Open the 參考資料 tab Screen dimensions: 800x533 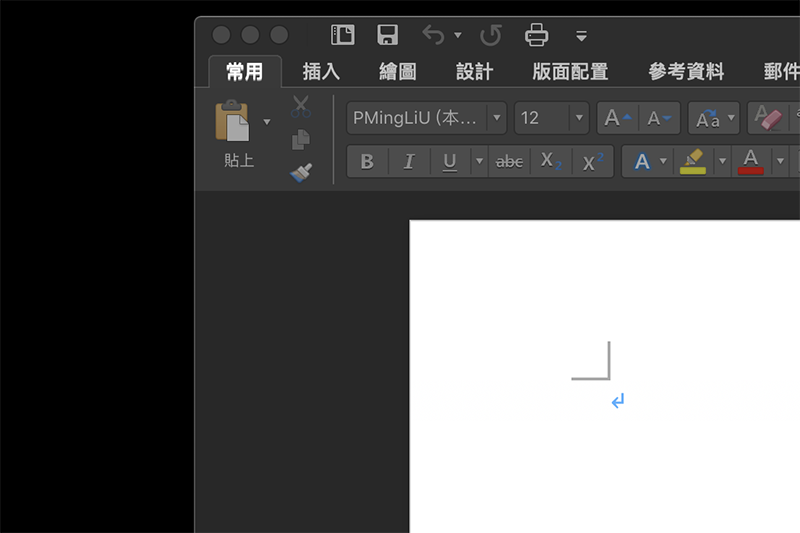point(686,71)
